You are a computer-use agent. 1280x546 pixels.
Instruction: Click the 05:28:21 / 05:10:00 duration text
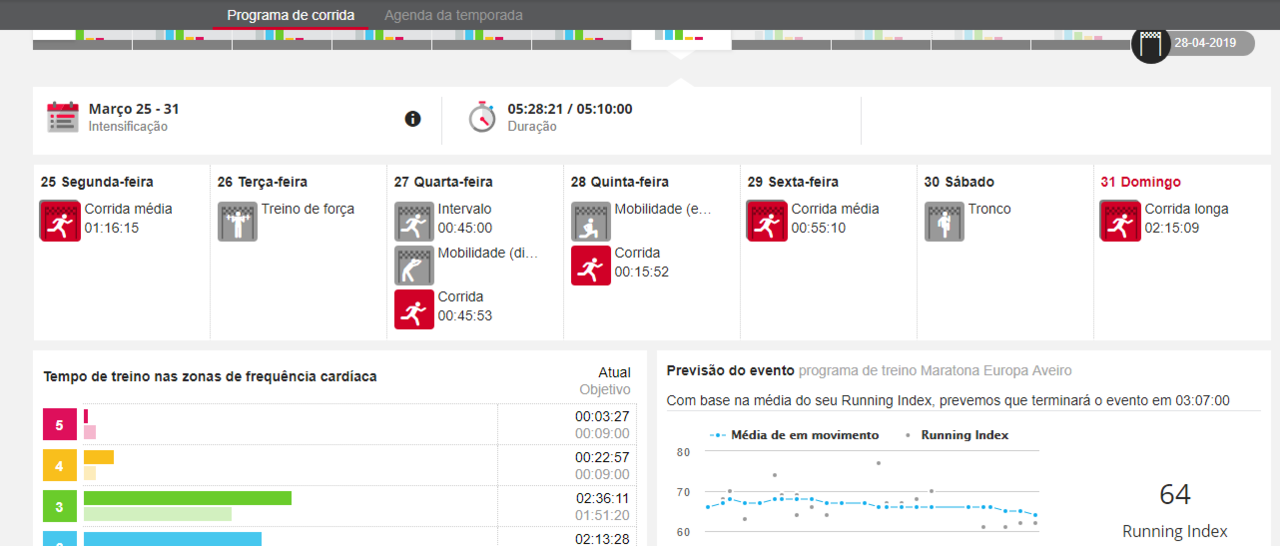click(570, 109)
